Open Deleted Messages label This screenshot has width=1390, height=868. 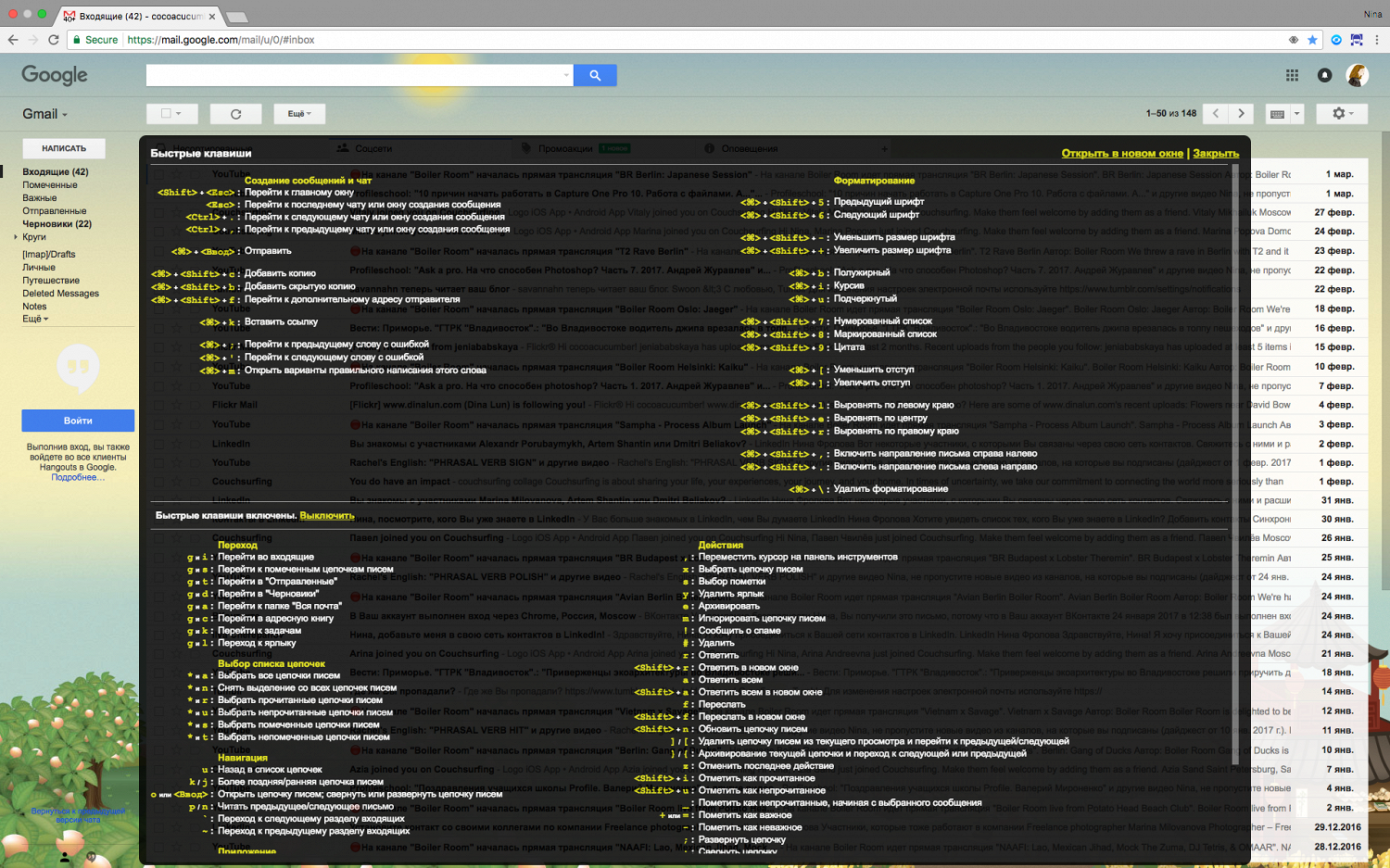pos(60,293)
